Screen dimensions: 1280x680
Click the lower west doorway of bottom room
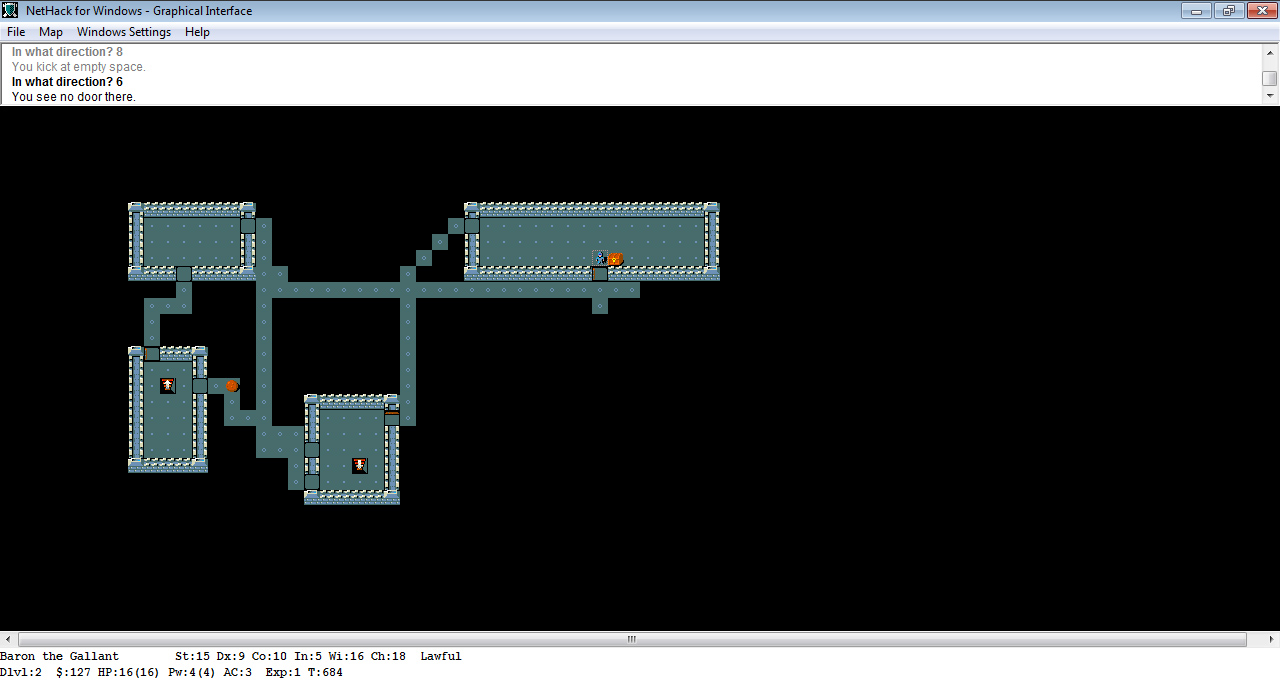click(312, 482)
